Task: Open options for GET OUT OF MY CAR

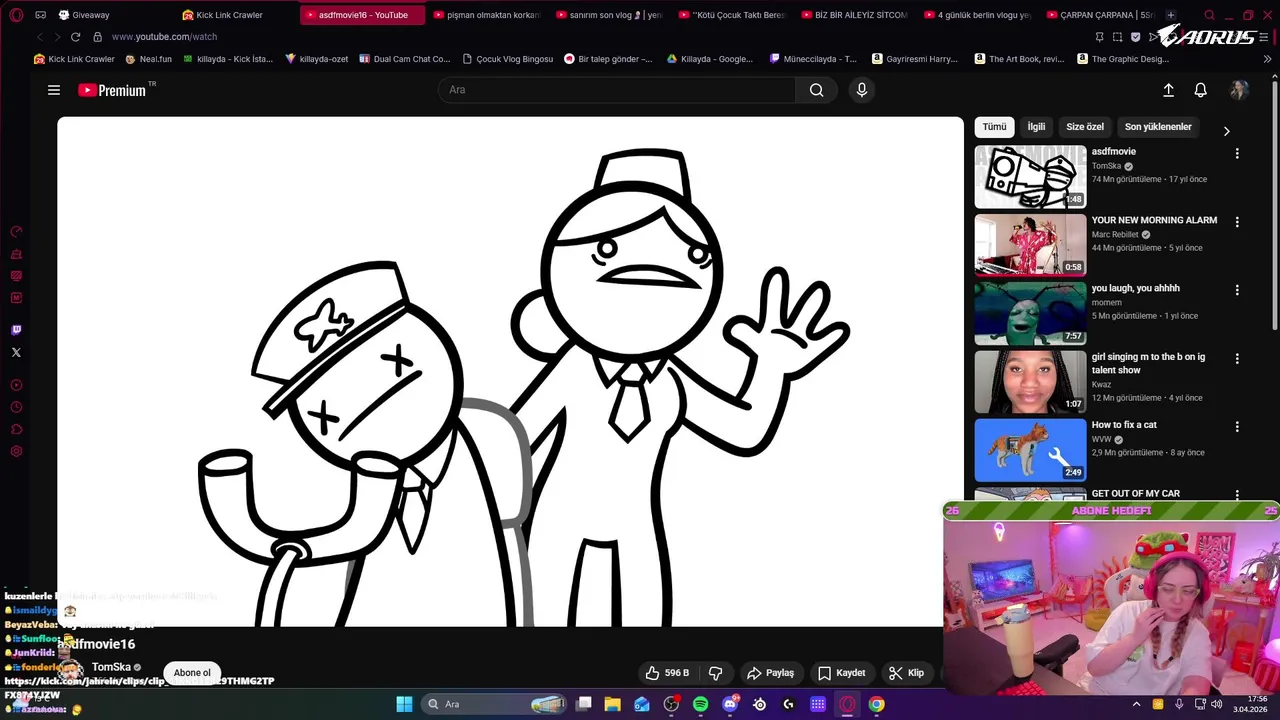Action: [x=1237, y=495]
